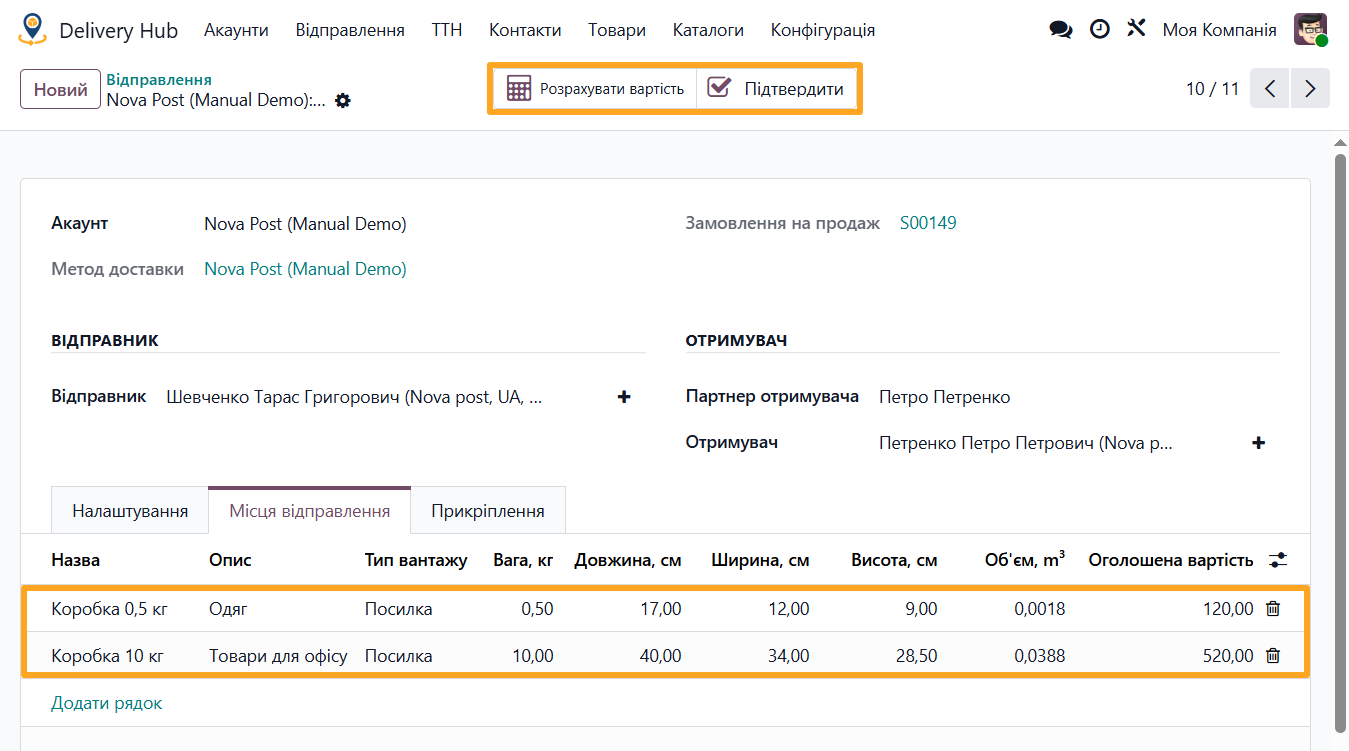Click the 28,50 height cell
The image size is (1349, 751).
(x=917, y=656)
